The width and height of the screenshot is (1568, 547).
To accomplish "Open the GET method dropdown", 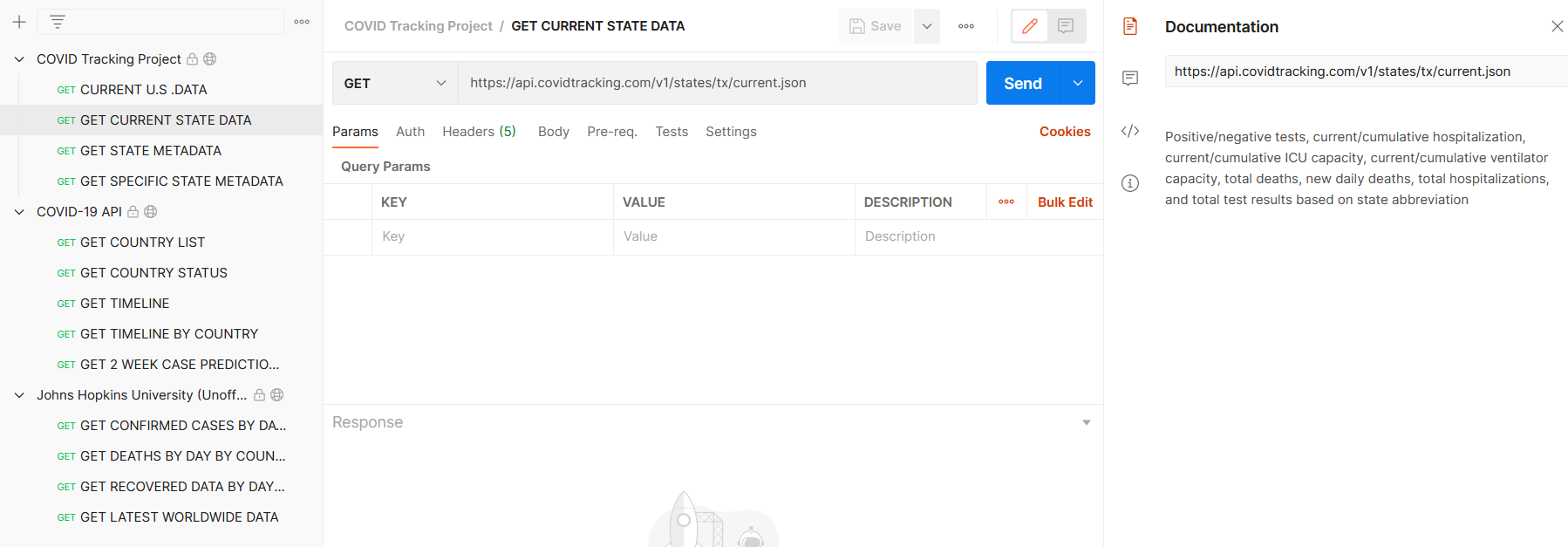I will (395, 83).
